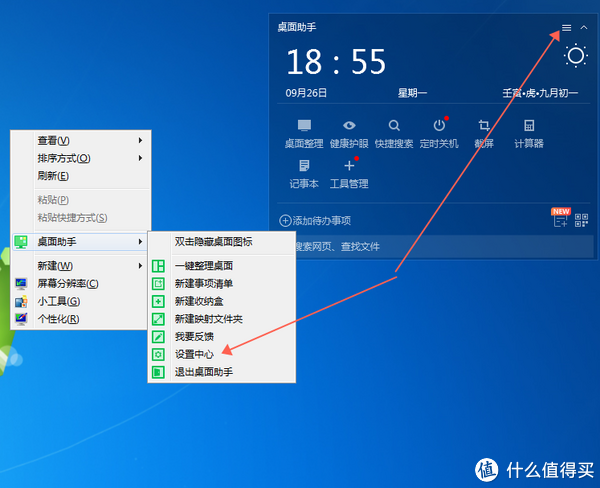The image size is (600, 488).
Task: Choose 一键整理桌面 in submenu
Action: coord(222,266)
